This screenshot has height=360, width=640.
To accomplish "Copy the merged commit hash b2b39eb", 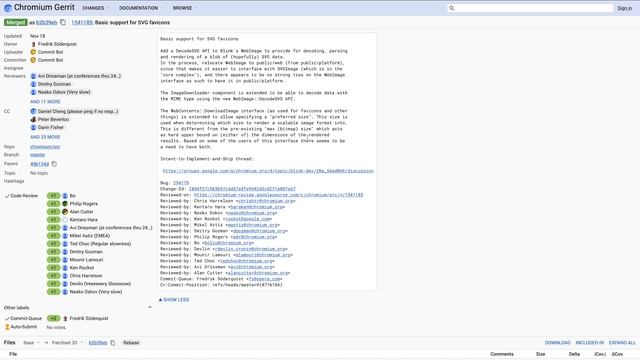I will tap(63, 22).
